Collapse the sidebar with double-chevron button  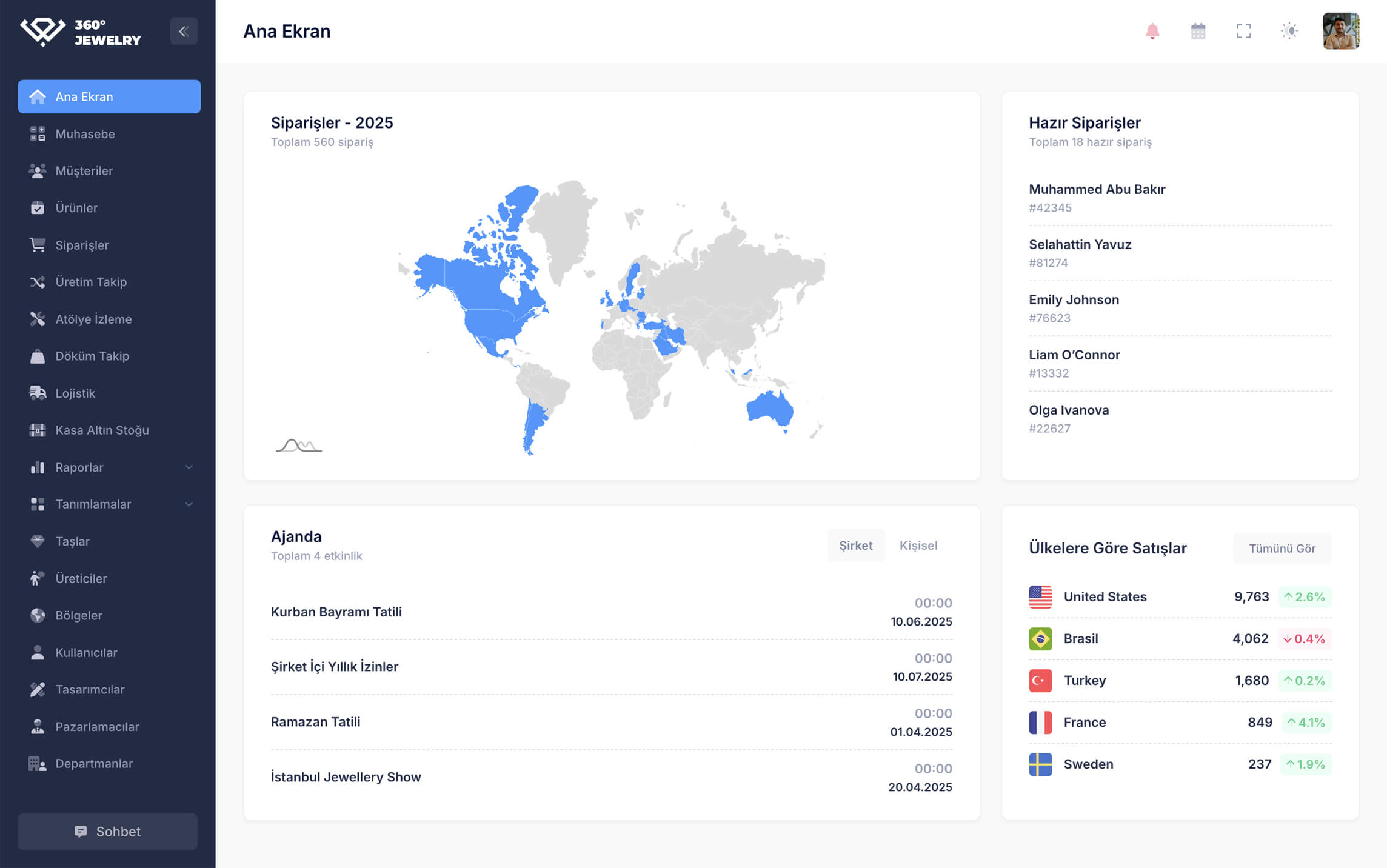coord(184,31)
